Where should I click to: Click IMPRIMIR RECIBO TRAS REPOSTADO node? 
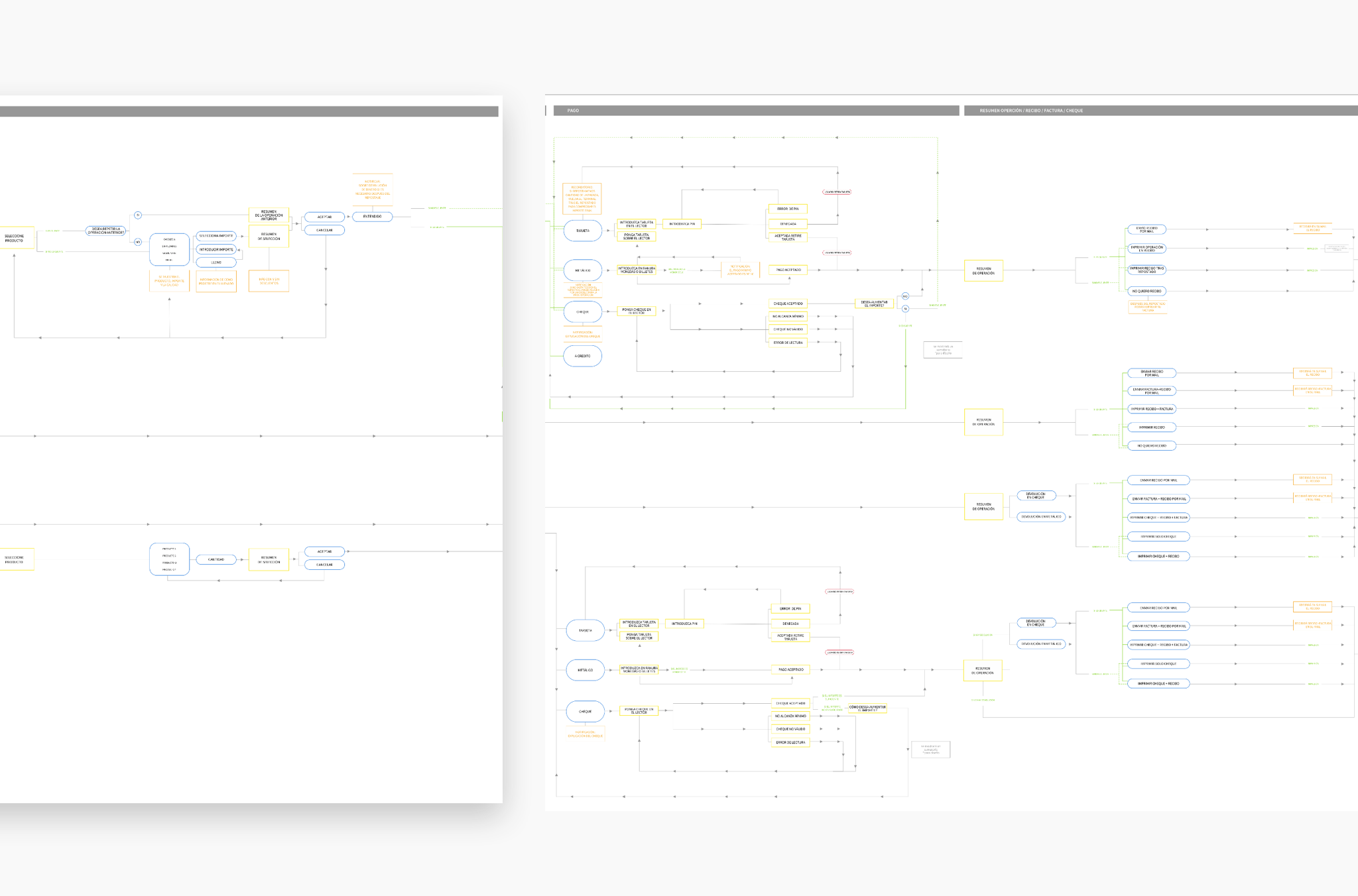tap(1146, 270)
